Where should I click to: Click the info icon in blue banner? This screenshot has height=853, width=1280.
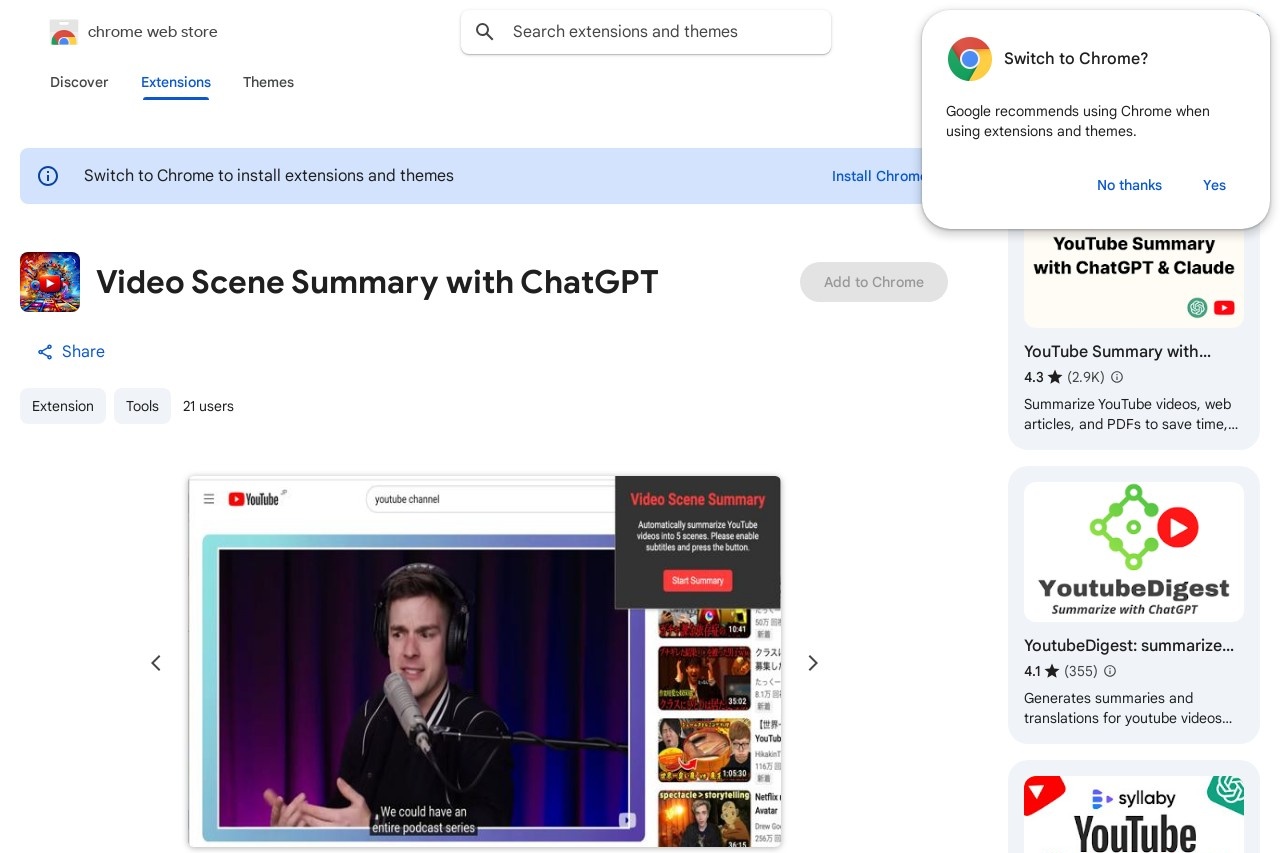48,176
